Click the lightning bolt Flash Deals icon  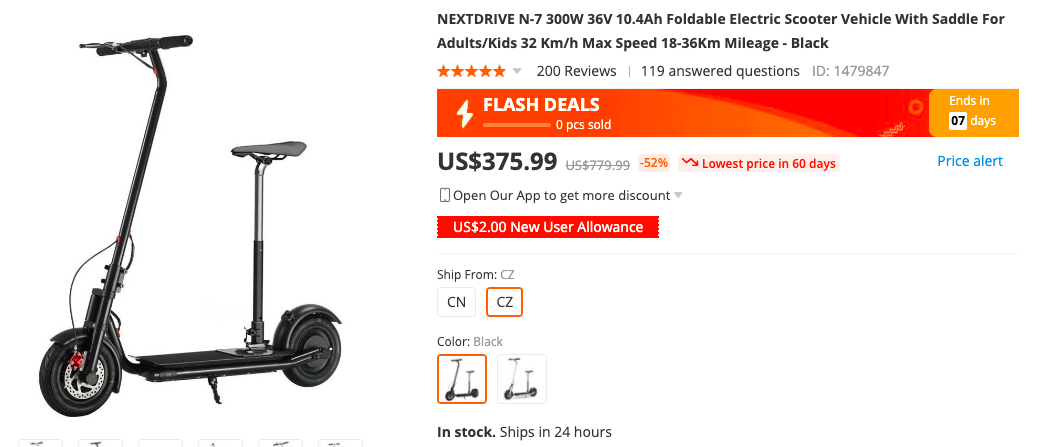[465, 114]
